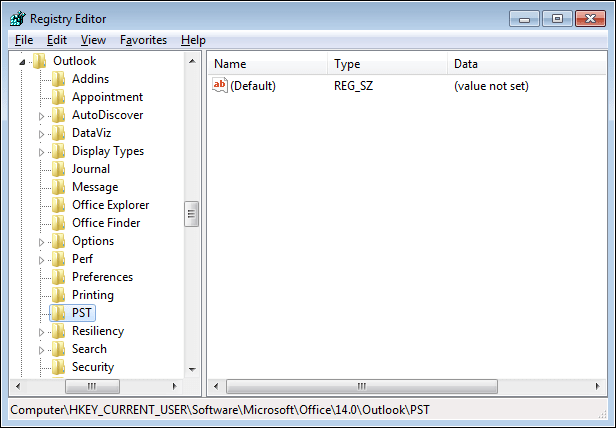Click the PST folder icon
Viewport: 616px width, 428px height.
[x=59, y=313]
